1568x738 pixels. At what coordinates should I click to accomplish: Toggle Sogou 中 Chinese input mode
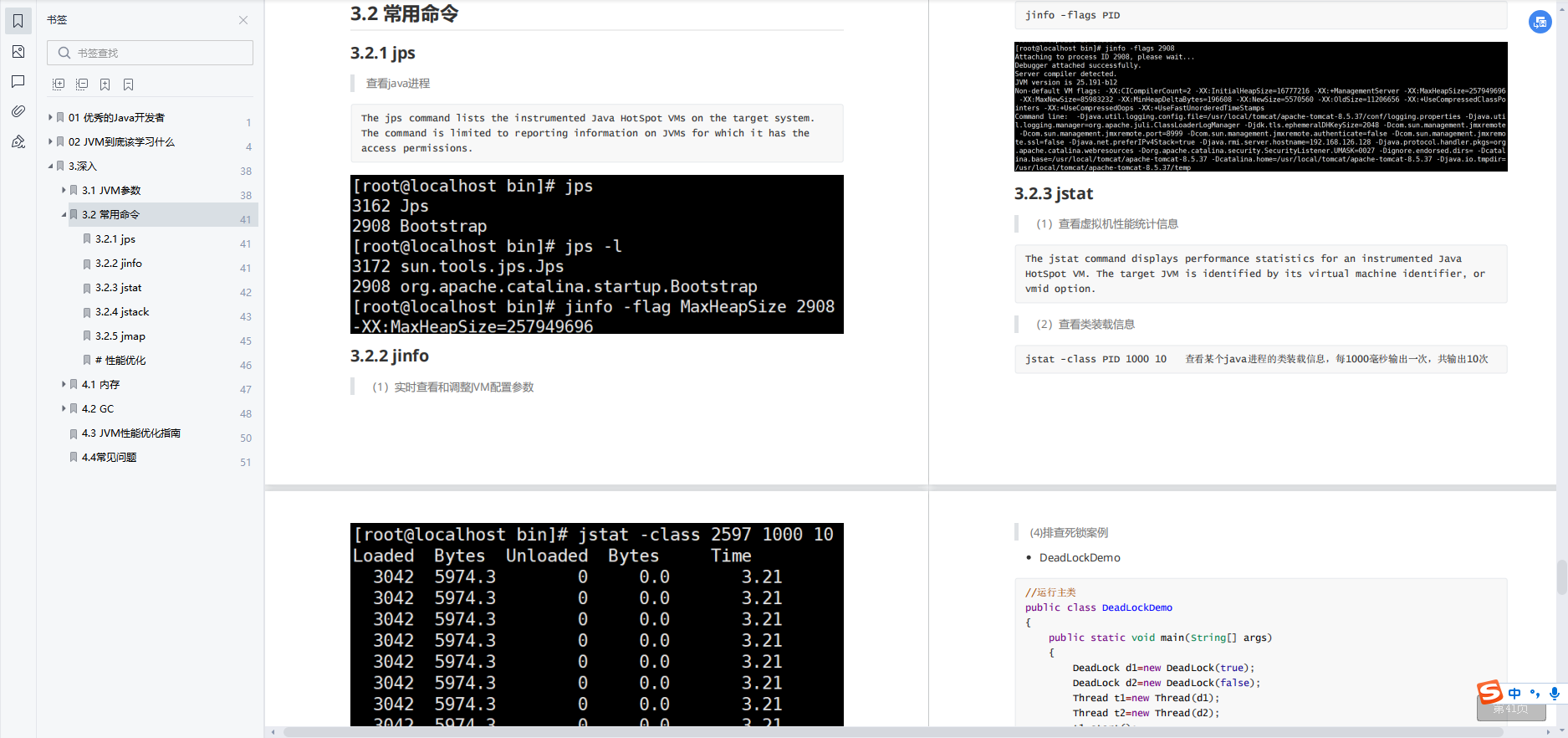click(1514, 694)
